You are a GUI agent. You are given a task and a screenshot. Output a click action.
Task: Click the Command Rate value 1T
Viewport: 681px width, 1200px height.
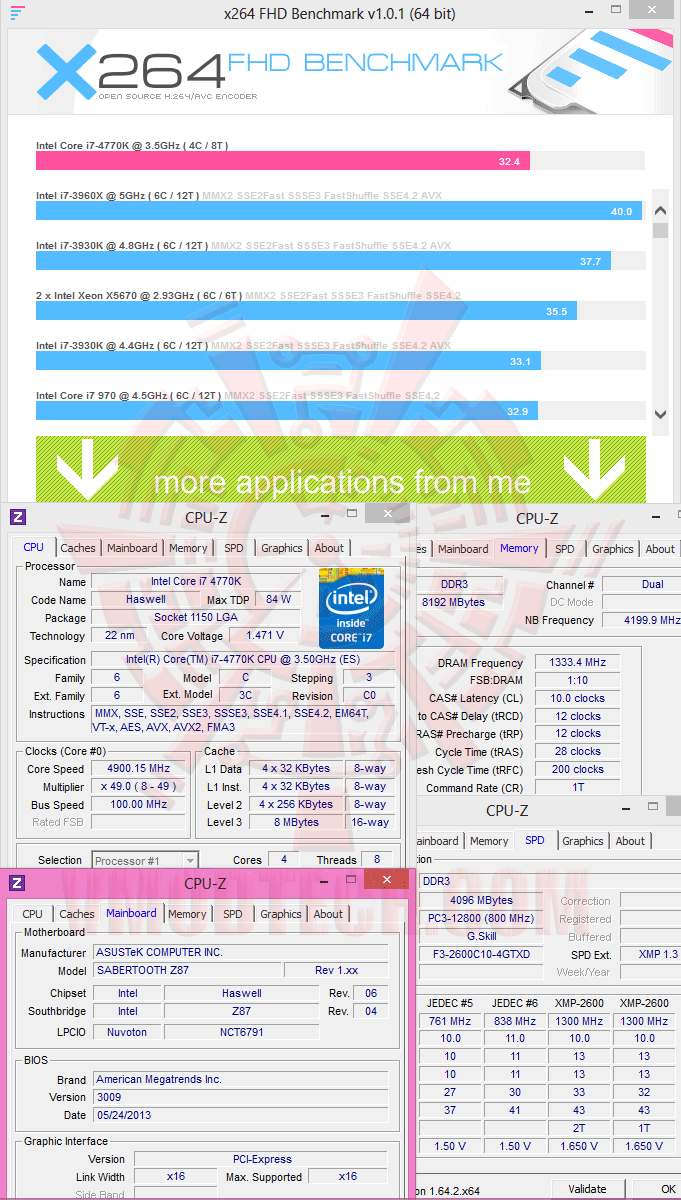(x=577, y=788)
